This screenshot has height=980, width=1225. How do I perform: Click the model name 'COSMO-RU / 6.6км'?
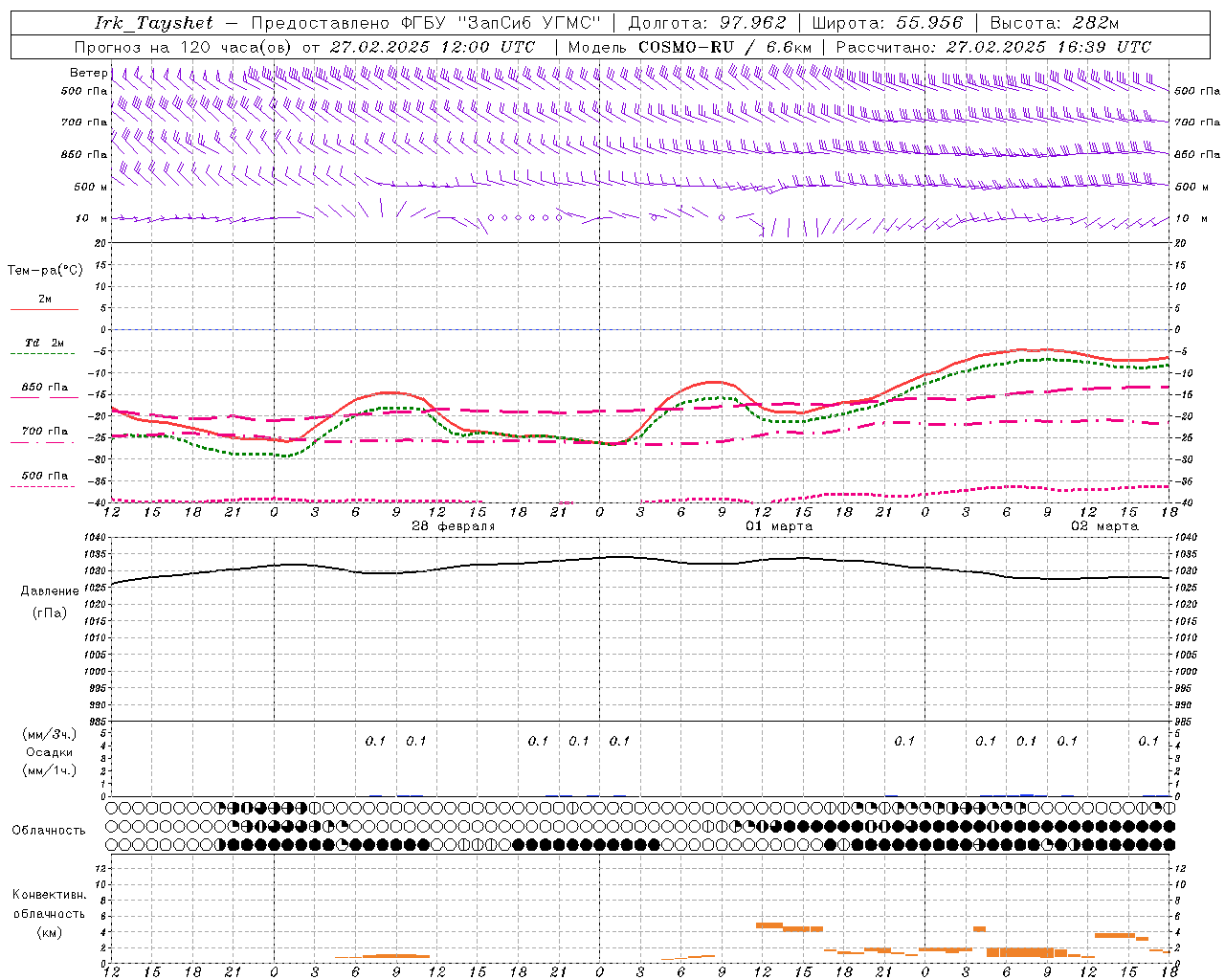[x=725, y=47]
